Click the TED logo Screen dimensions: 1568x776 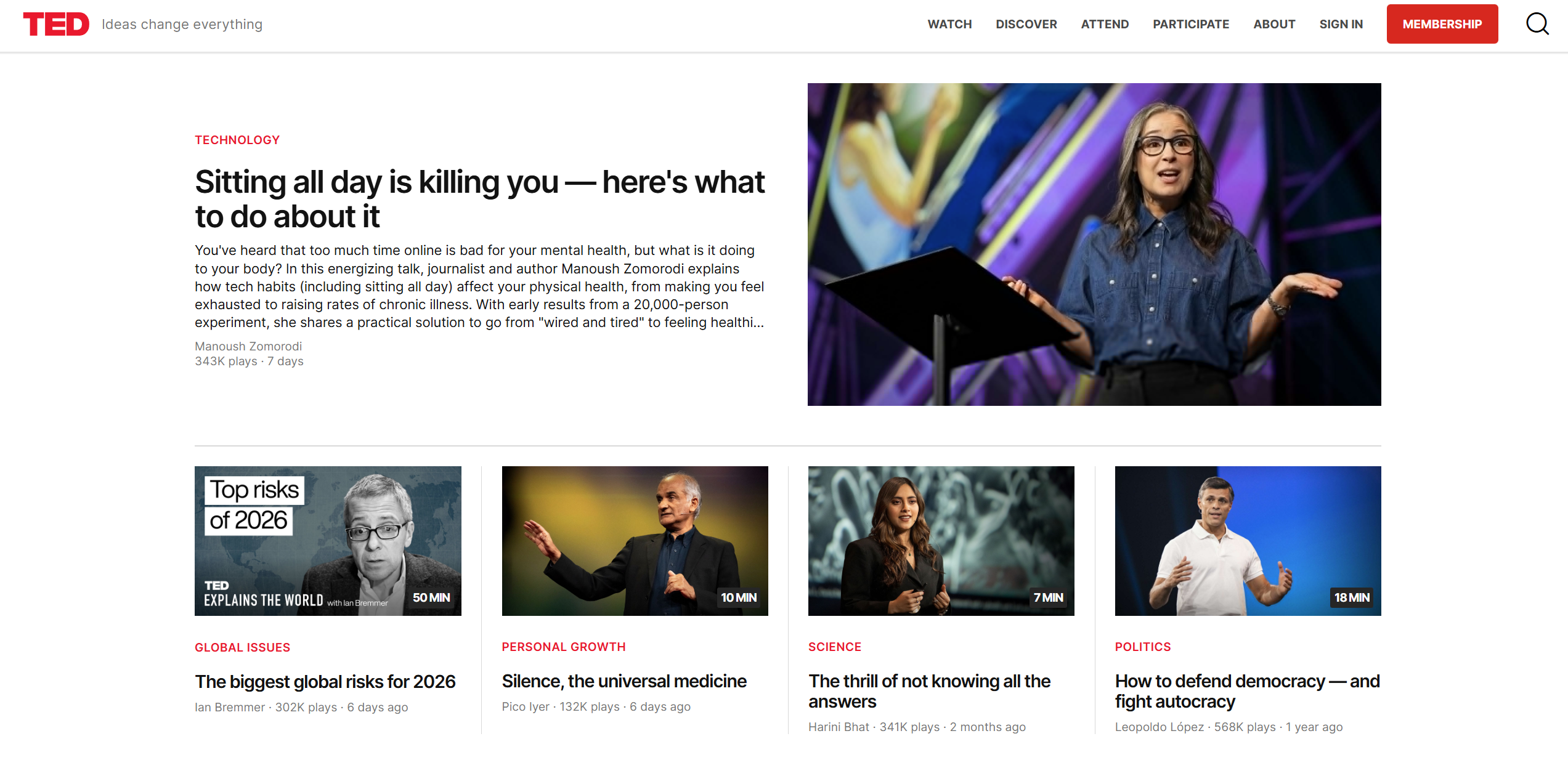point(56,24)
